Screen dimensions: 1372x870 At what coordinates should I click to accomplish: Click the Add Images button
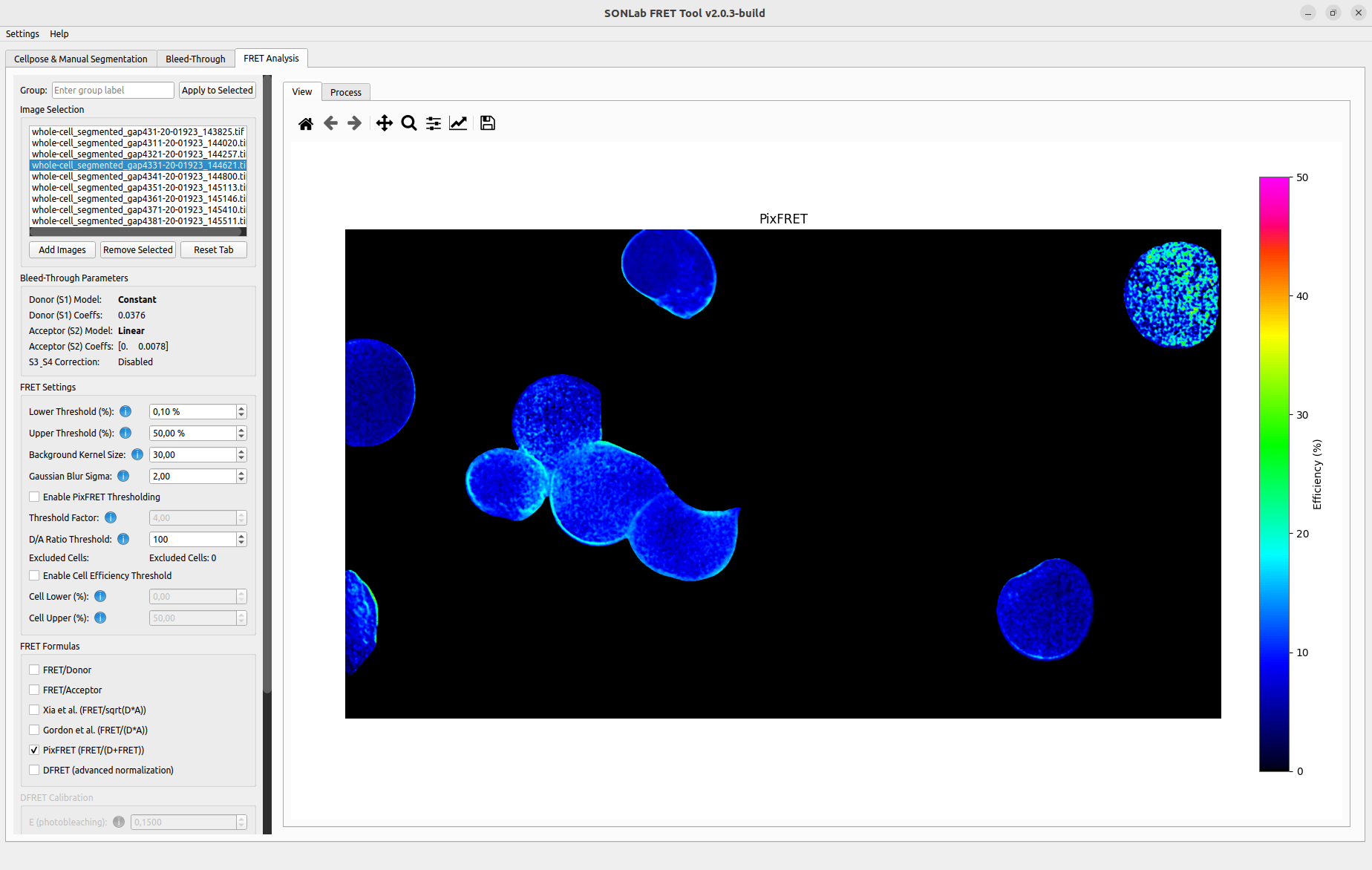[62, 249]
